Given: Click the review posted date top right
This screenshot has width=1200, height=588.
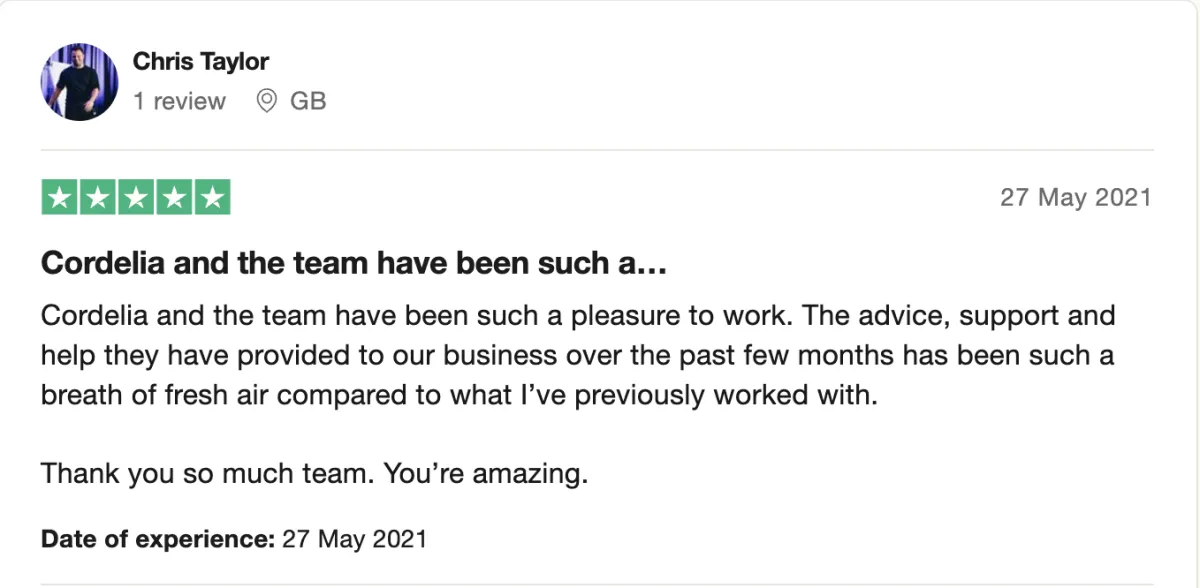Looking at the screenshot, I should tap(1075, 197).
